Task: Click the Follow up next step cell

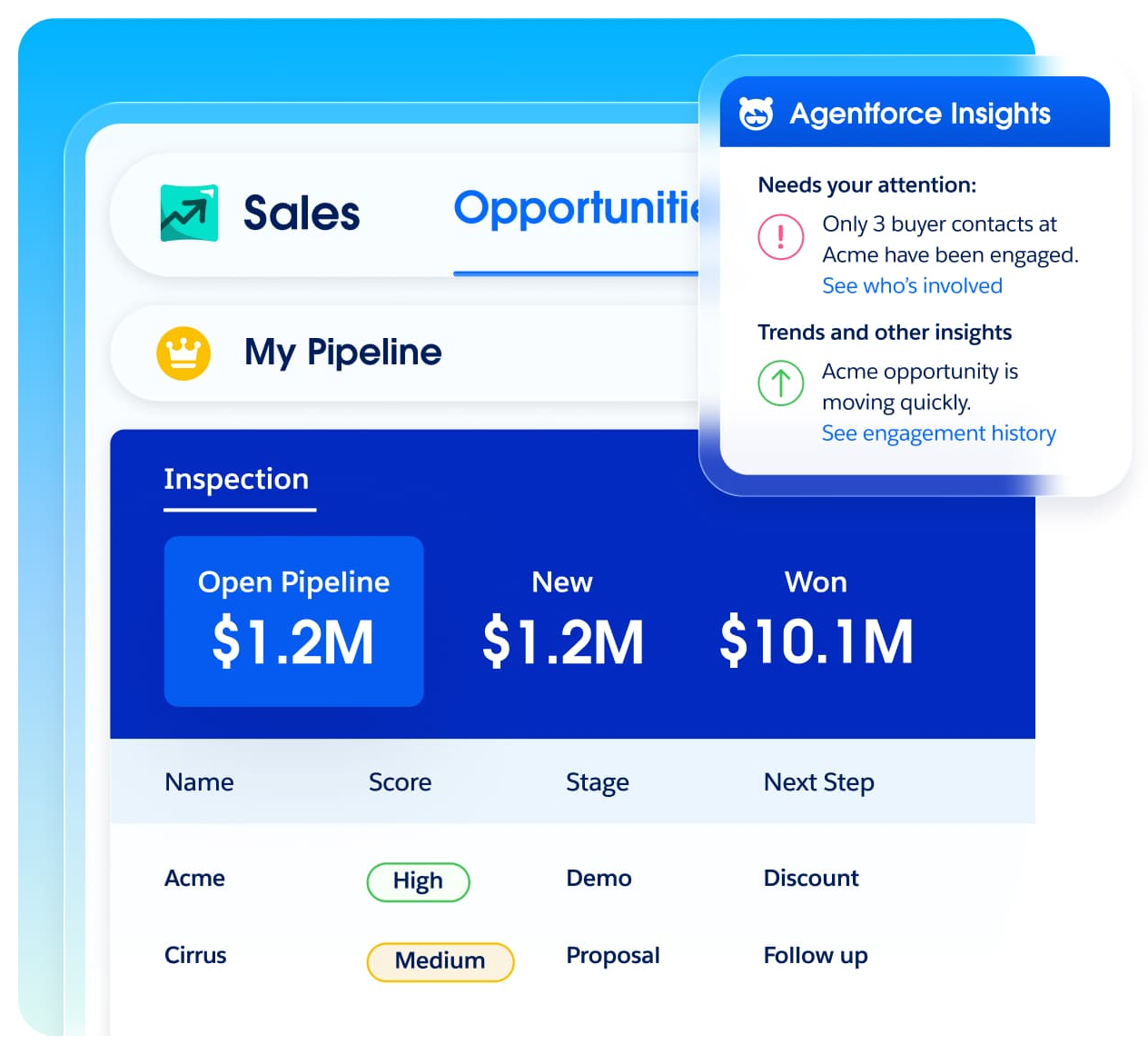Action: pos(816,956)
